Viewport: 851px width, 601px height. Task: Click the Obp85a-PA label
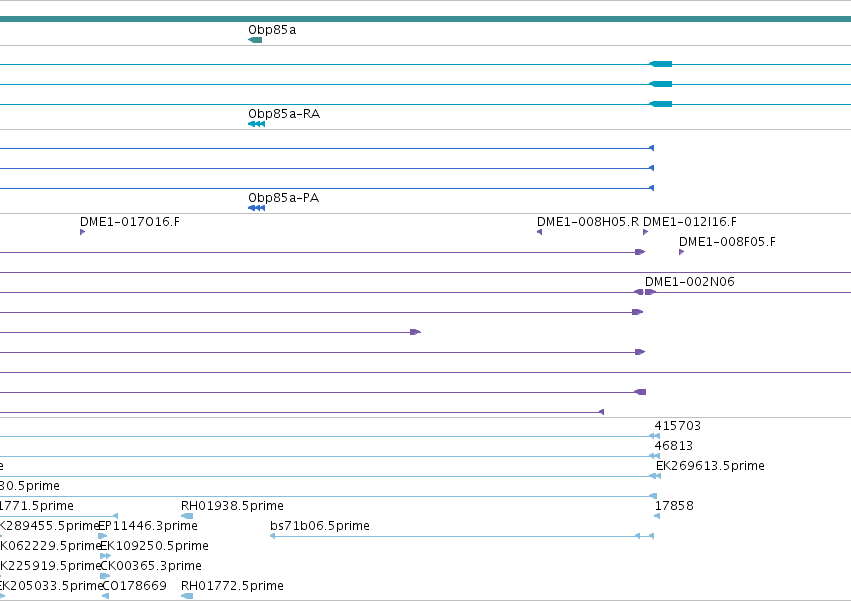(x=283, y=198)
